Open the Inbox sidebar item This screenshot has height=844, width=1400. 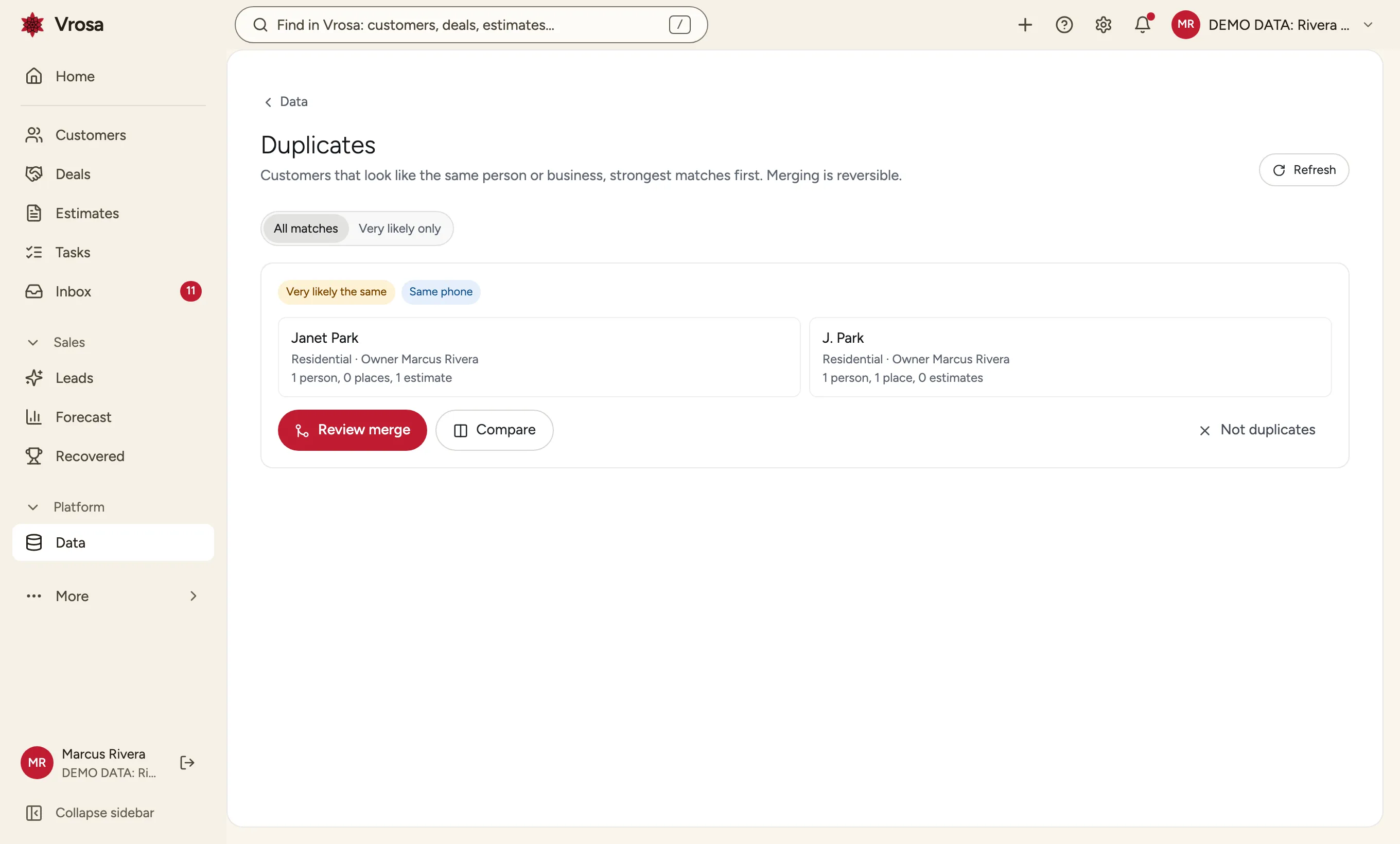[x=113, y=291]
